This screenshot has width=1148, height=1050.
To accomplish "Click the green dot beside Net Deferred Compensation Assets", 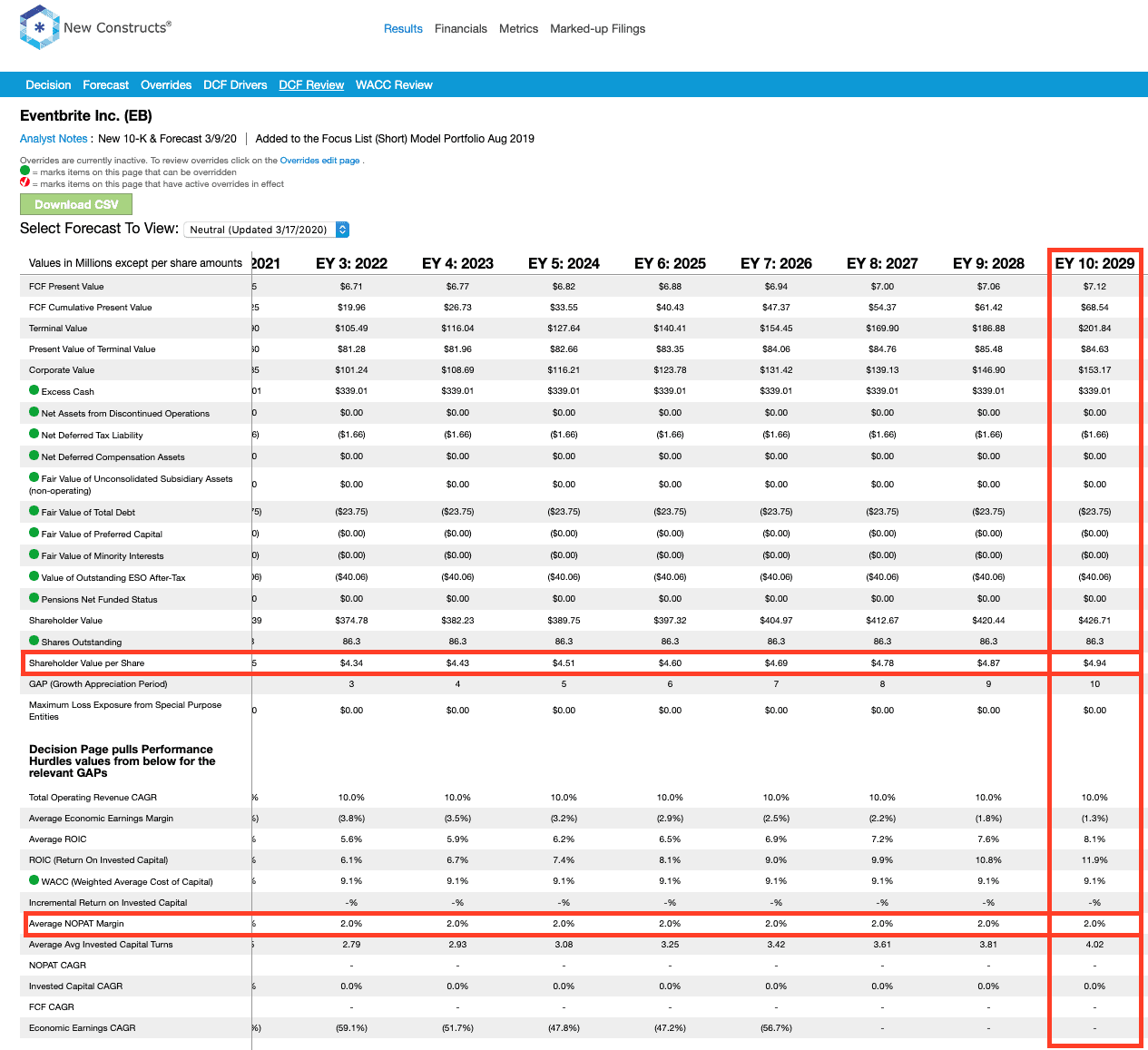I will point(34,456).
